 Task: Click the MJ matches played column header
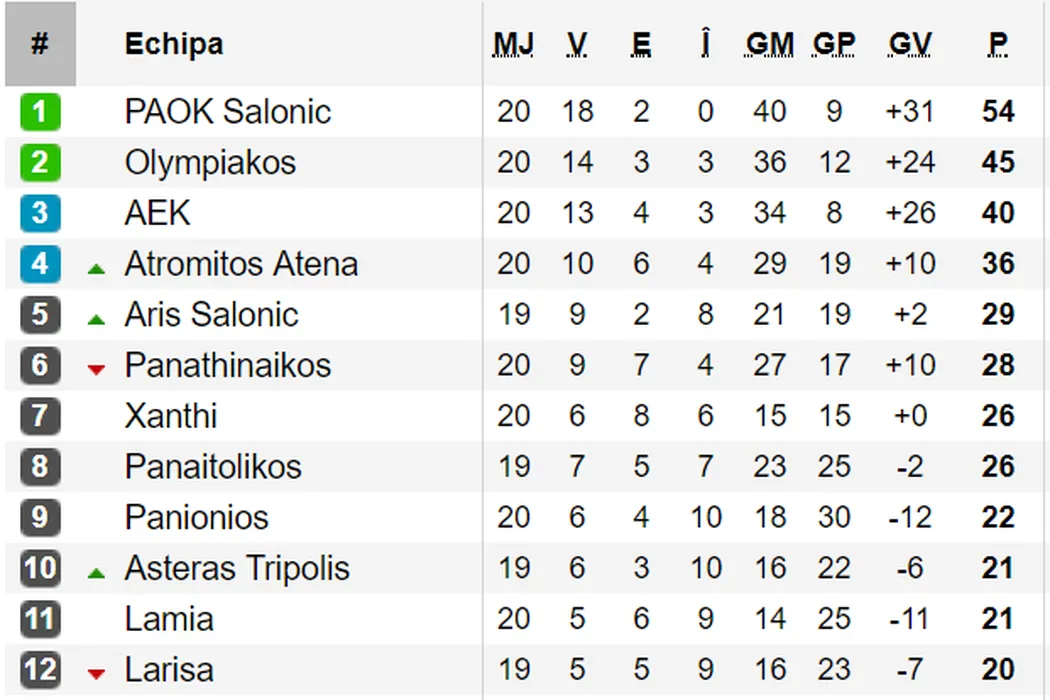513,44
